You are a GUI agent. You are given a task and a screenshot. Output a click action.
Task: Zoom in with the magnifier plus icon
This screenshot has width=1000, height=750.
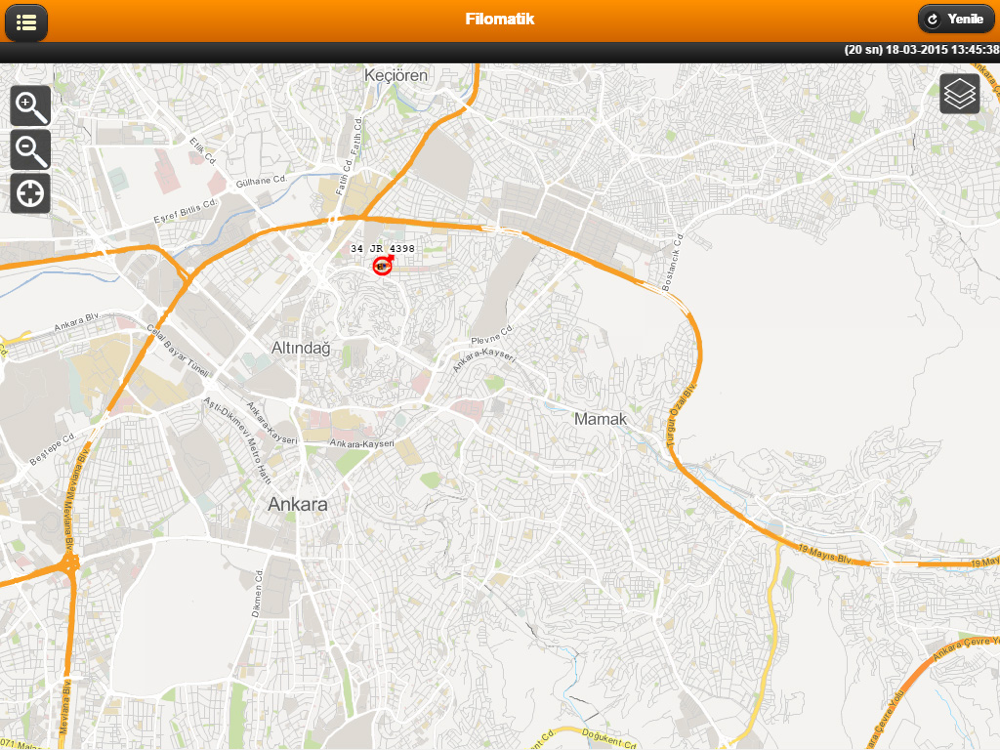click(x=31, y=106)
